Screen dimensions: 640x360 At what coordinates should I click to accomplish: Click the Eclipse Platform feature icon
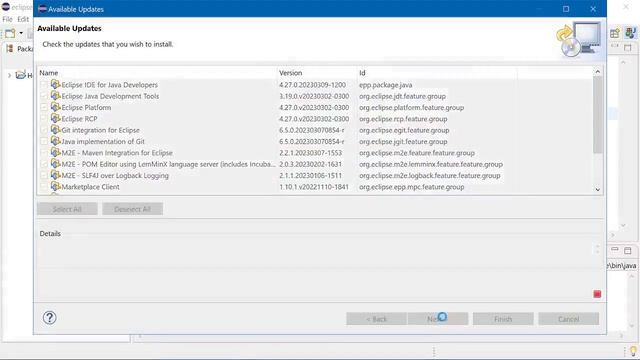56,107
